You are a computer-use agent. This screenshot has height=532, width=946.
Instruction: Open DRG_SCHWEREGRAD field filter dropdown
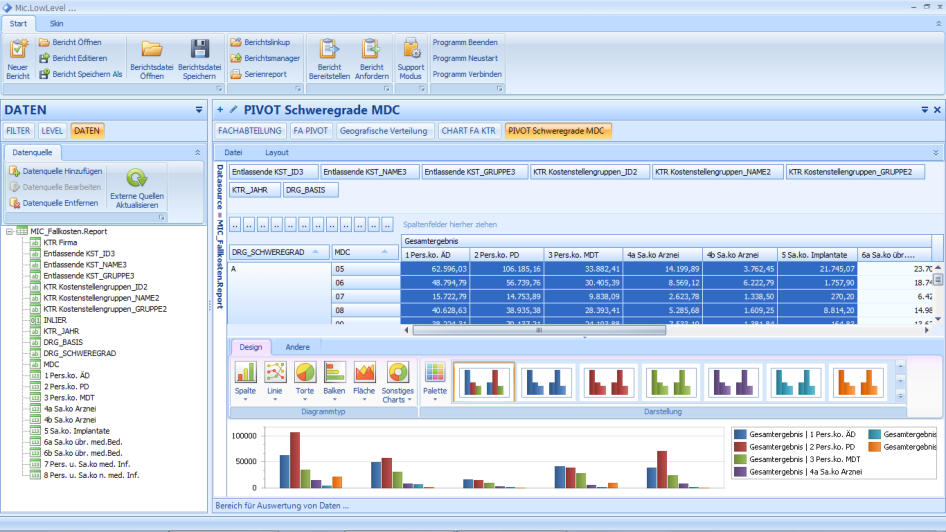316,252
